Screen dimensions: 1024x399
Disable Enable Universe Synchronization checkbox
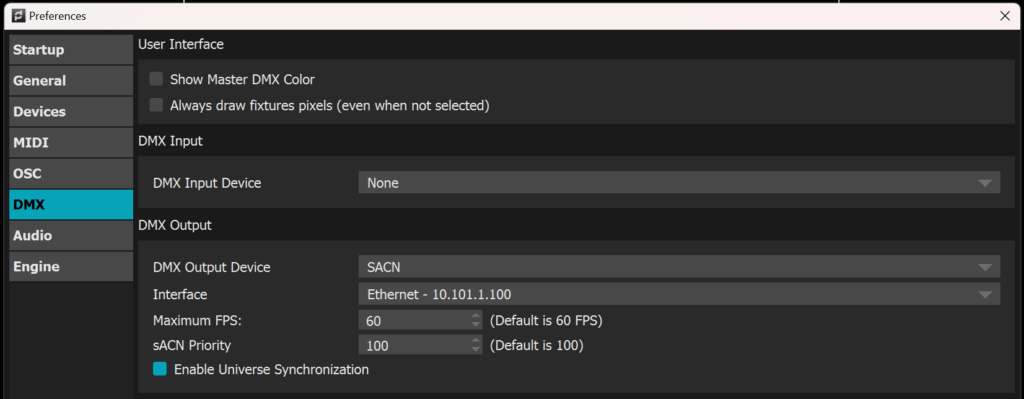point(160,370)
